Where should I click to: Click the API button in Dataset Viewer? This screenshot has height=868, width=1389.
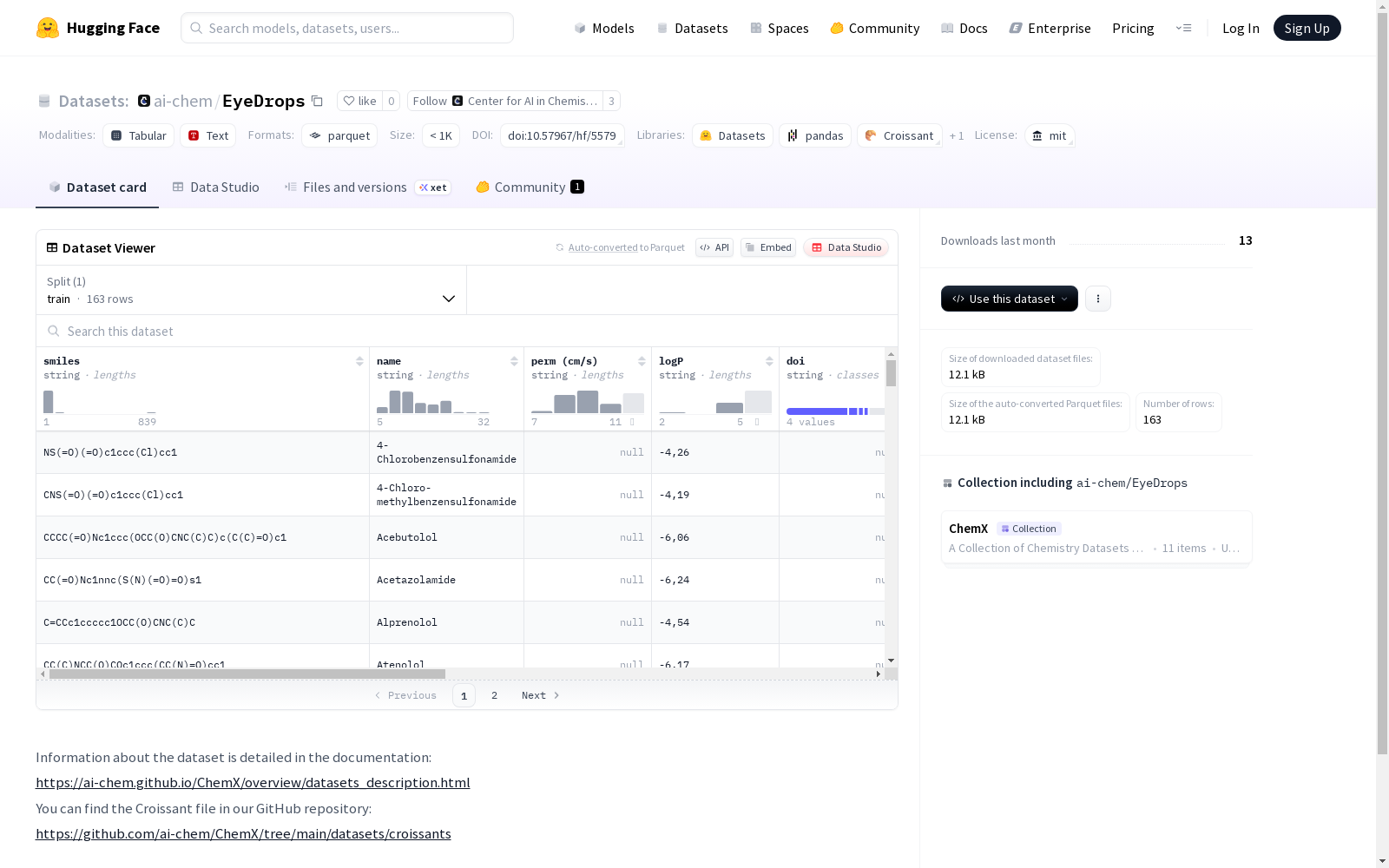(x=714, y=247)
